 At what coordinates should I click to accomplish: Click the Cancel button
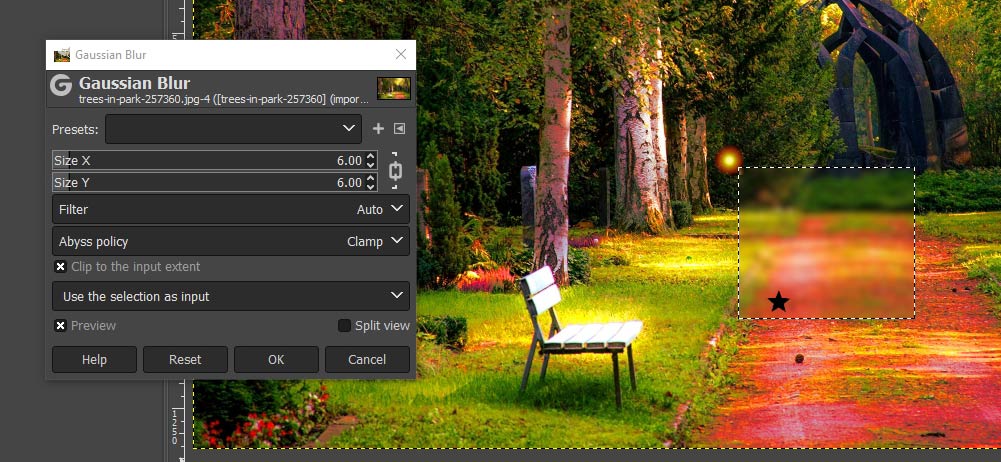pos(367,359)
